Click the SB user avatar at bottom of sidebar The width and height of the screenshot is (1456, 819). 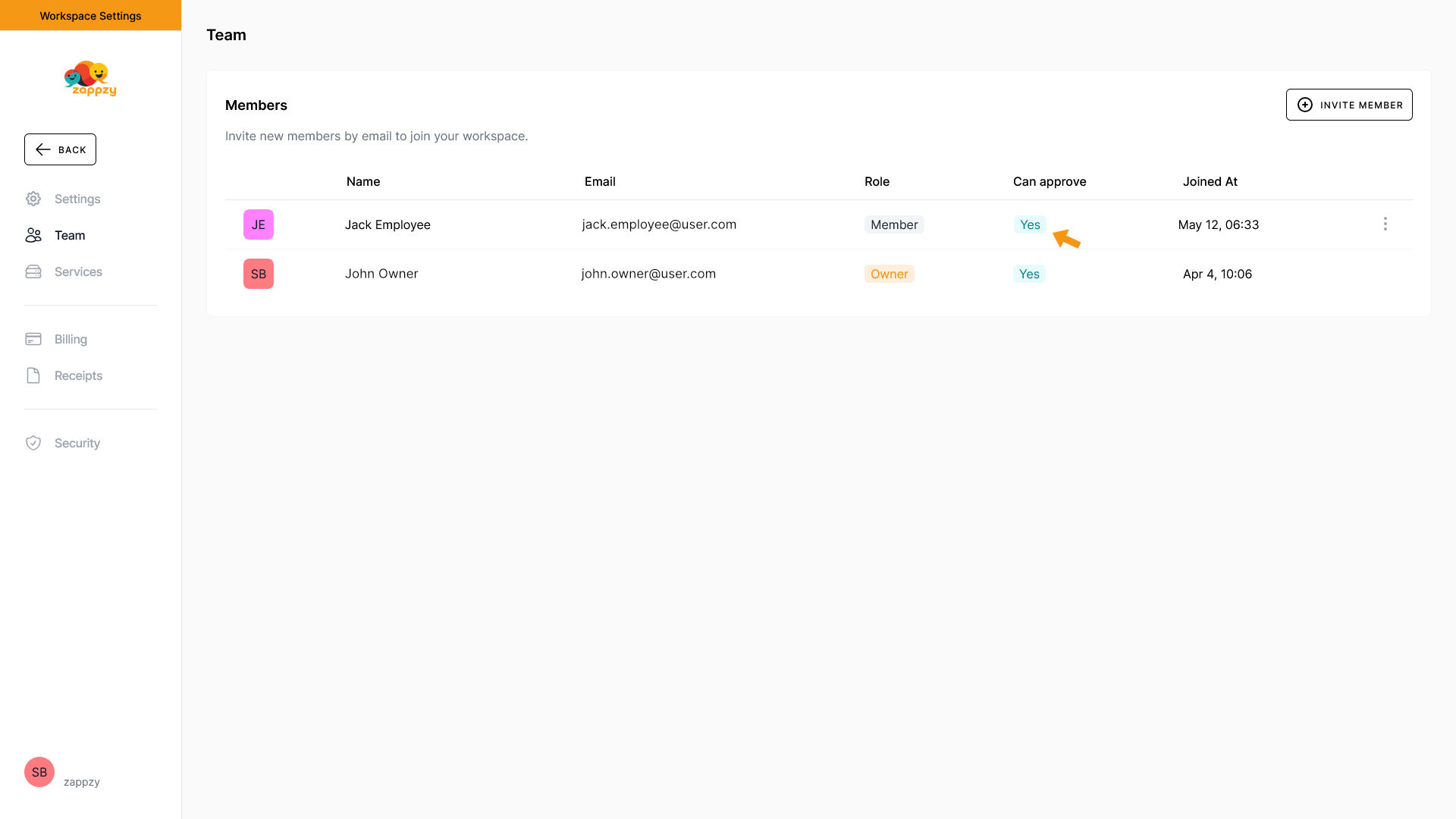[39, 772]
